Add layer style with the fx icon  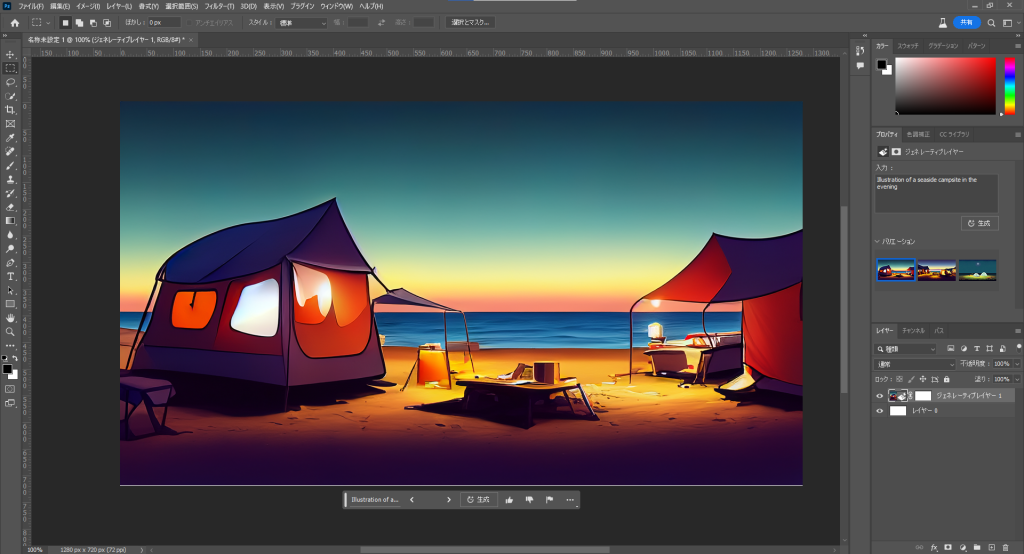[933, 547]
